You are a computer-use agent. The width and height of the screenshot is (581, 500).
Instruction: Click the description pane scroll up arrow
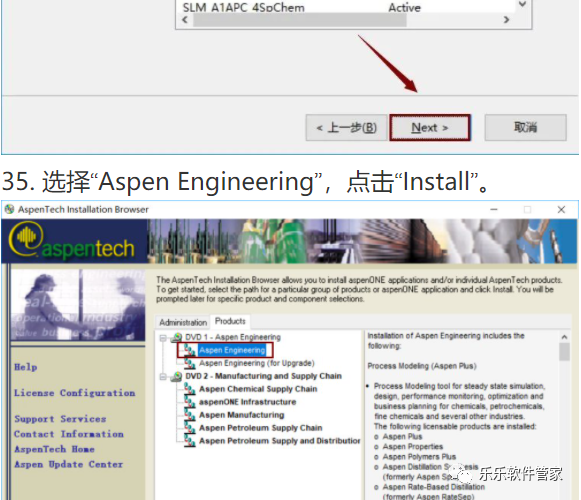click(x=564, y=337)
